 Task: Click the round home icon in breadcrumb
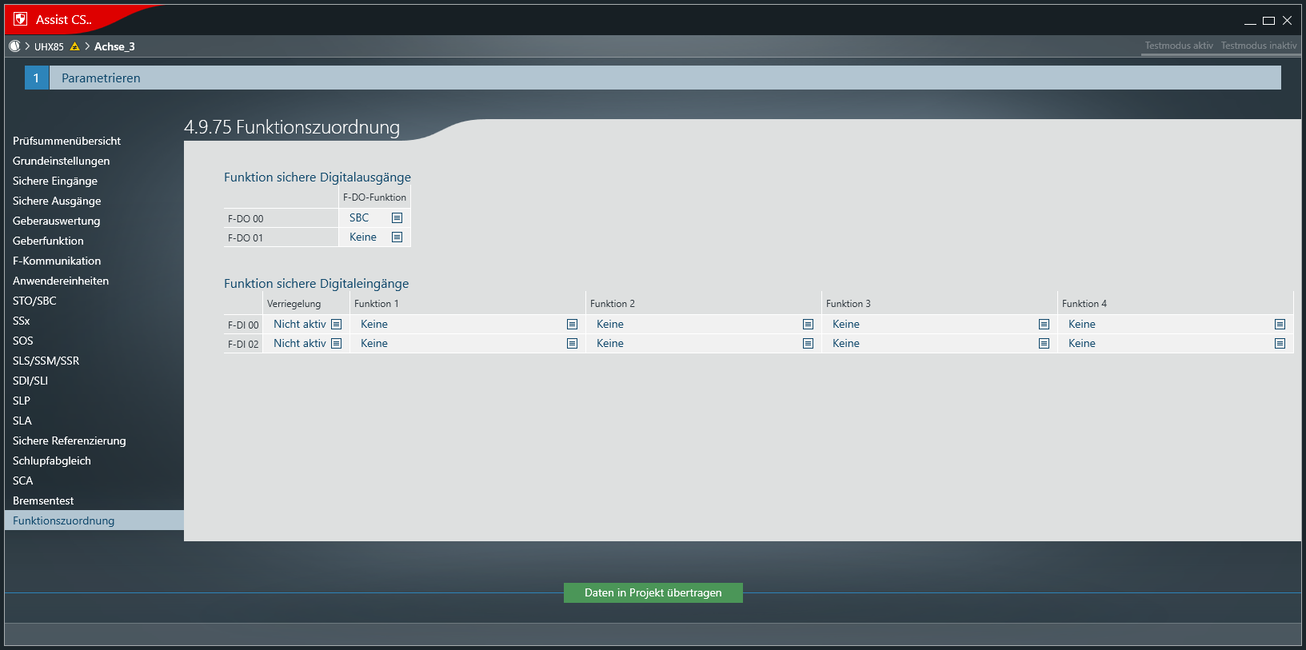coord(14,46)
